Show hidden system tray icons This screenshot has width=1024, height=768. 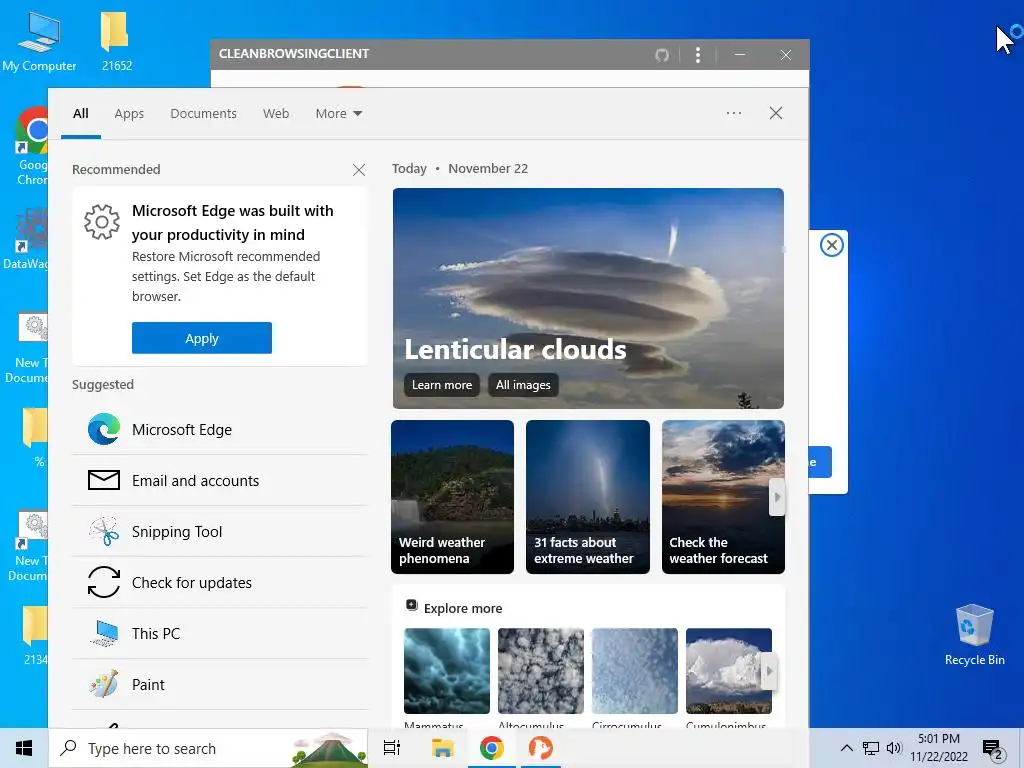click(846, 748)
